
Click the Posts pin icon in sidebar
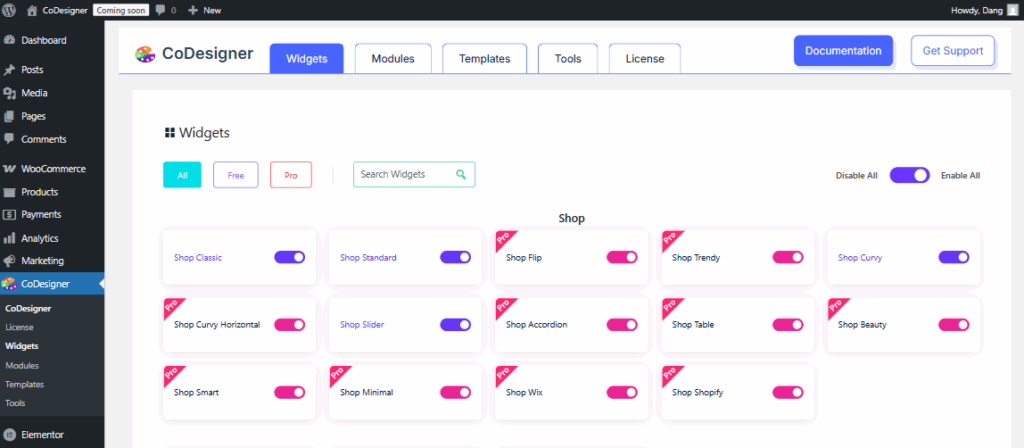(9, 70)
